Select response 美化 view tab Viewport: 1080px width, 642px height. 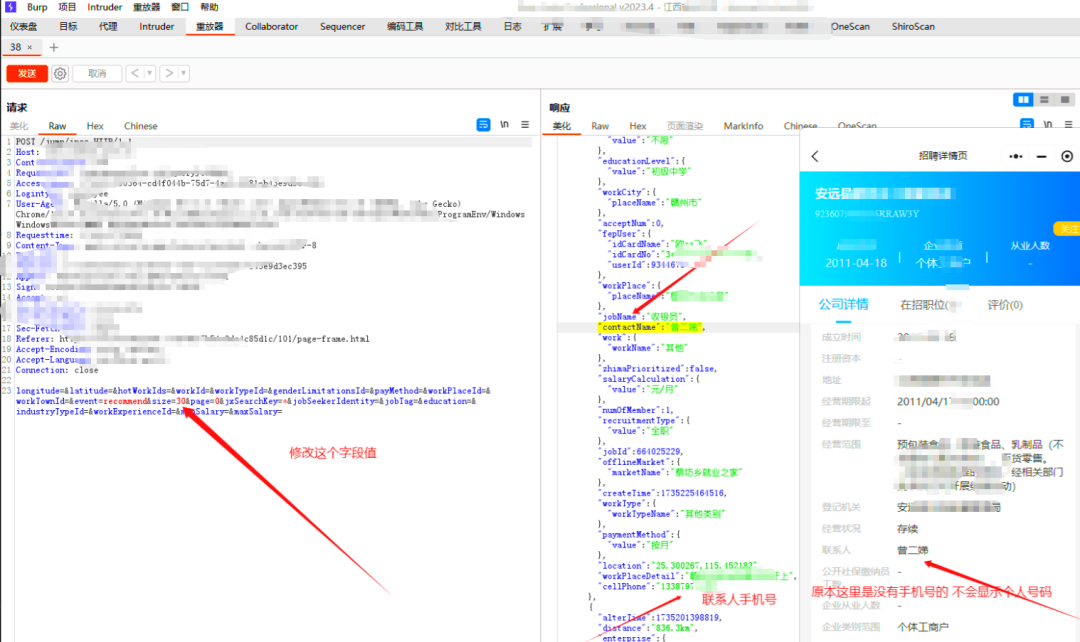[562, 126]
